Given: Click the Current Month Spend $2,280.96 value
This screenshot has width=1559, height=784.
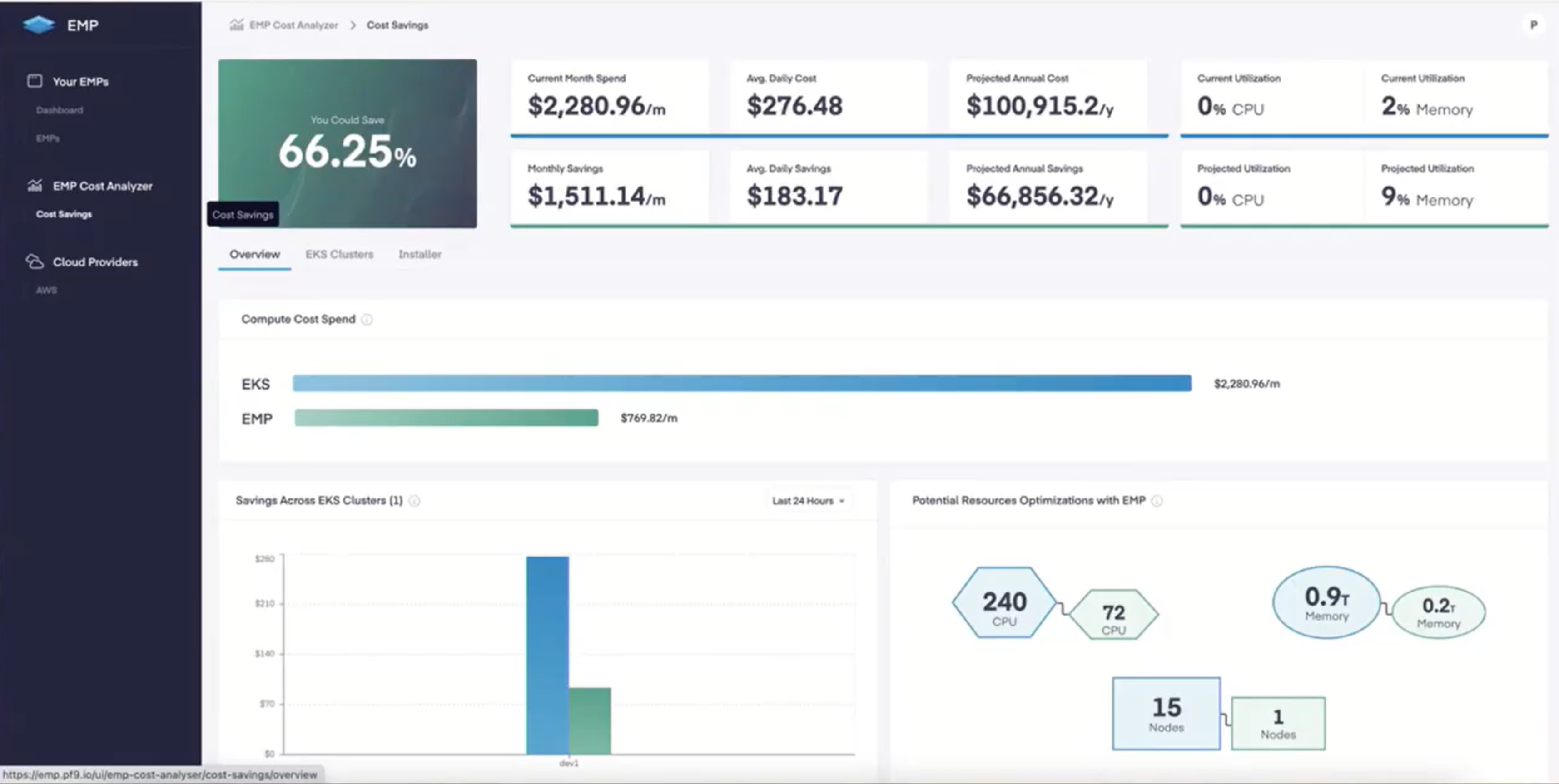Looking at the screenshot, I should tap(596, 107).
